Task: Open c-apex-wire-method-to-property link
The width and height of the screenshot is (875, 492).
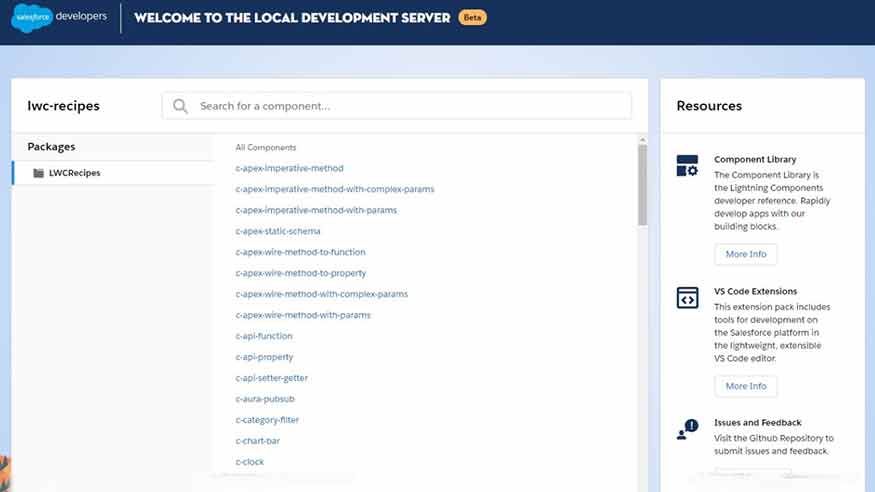Action: [300, 273]
